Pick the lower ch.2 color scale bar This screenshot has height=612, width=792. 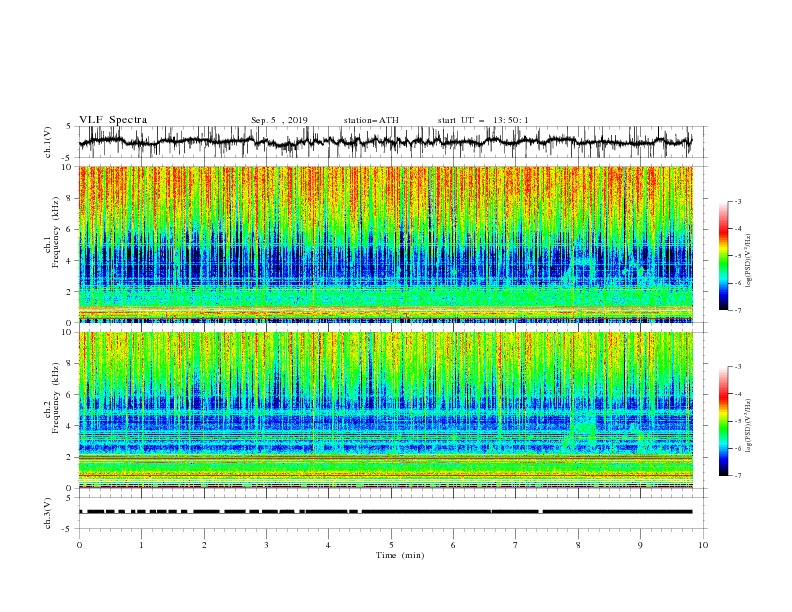(x=723, y=421)
